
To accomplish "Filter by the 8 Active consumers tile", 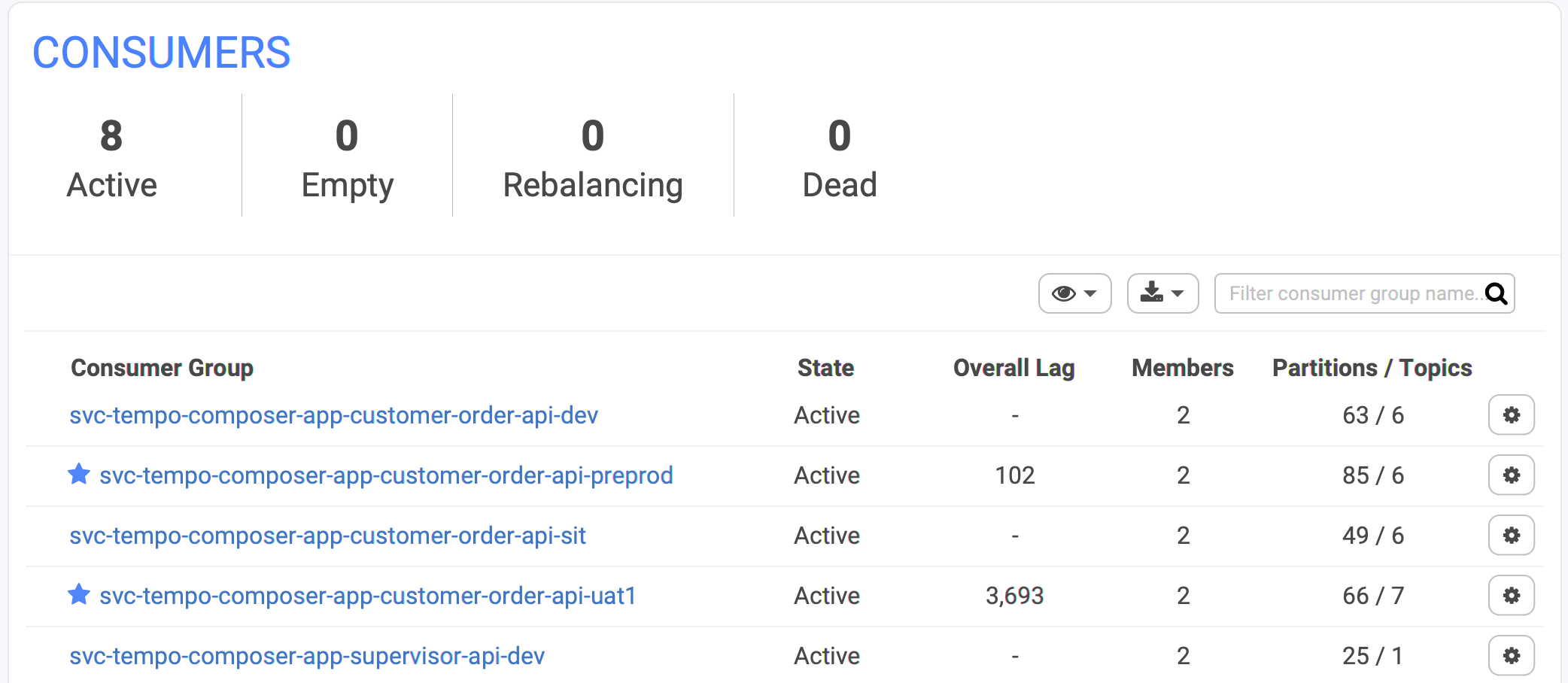I will pos(111,158).
